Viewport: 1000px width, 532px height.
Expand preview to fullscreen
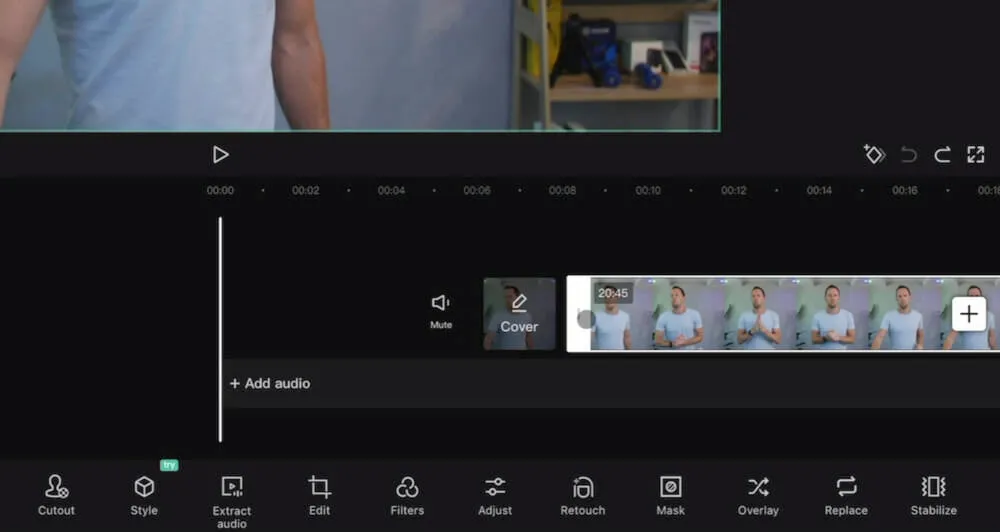click(976, 154)
